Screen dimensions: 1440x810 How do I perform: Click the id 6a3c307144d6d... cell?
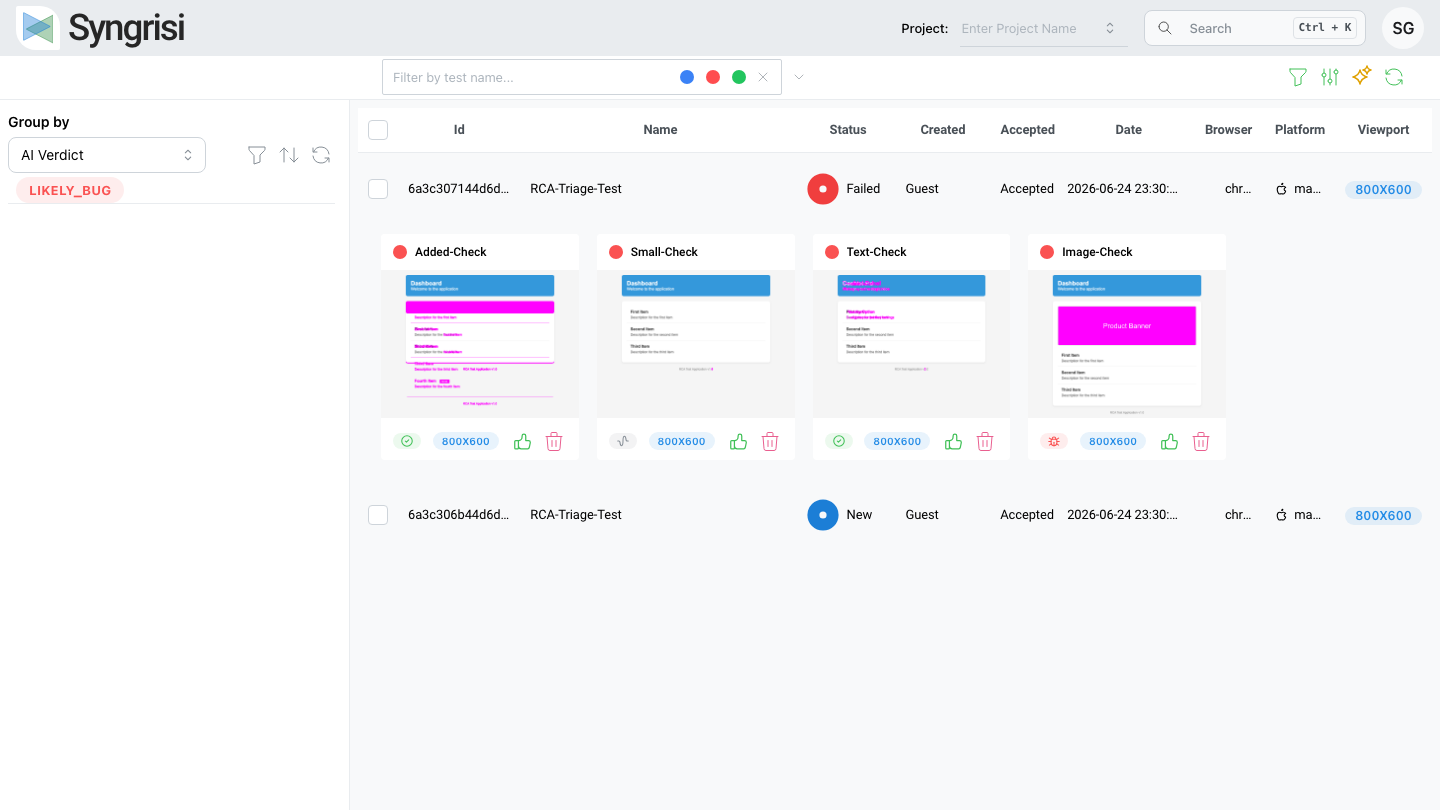(x=459, y=189)
